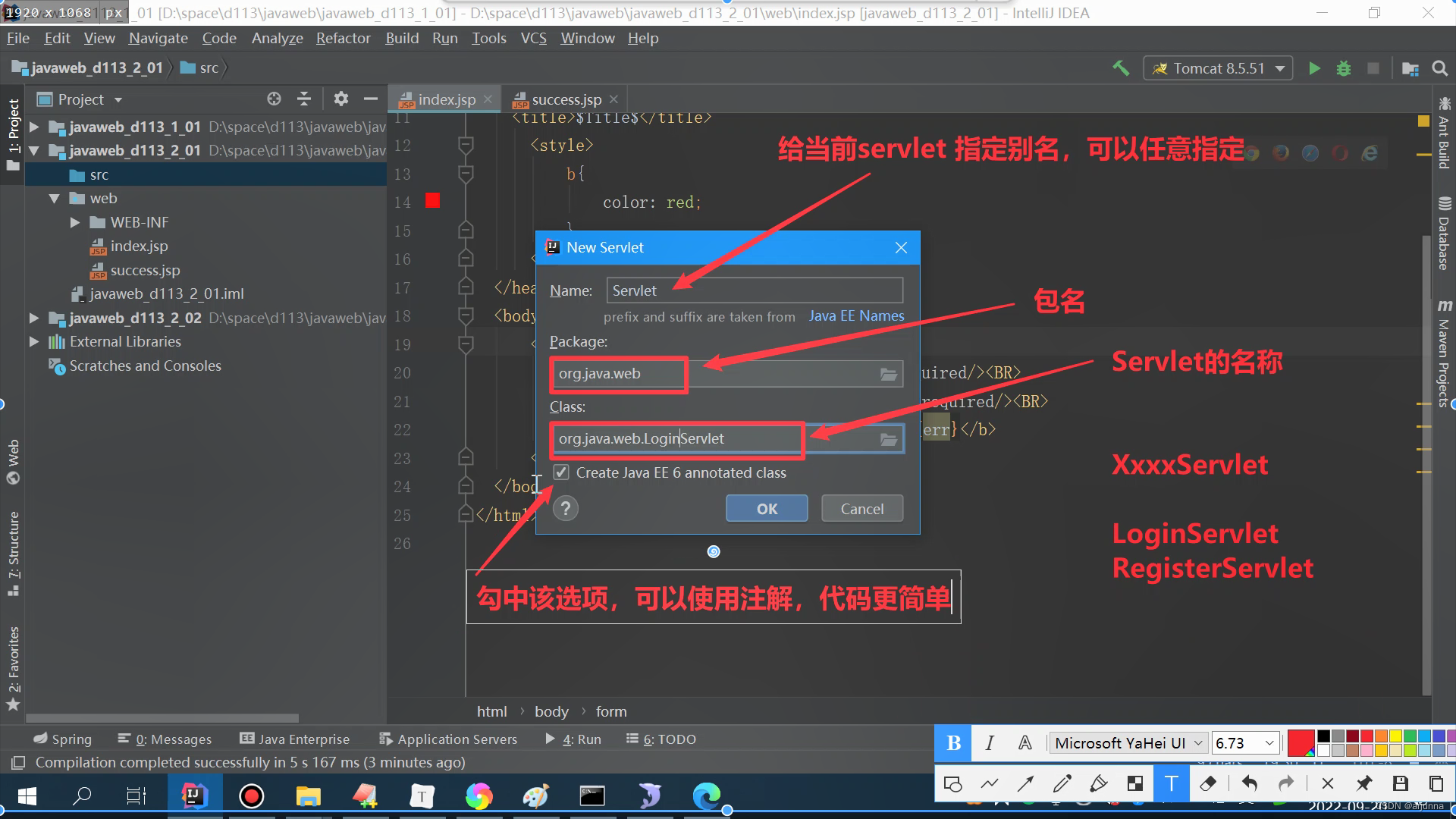1456x819 pixels.
Task: Select the large red color swatch
Action: (1301, 743)
